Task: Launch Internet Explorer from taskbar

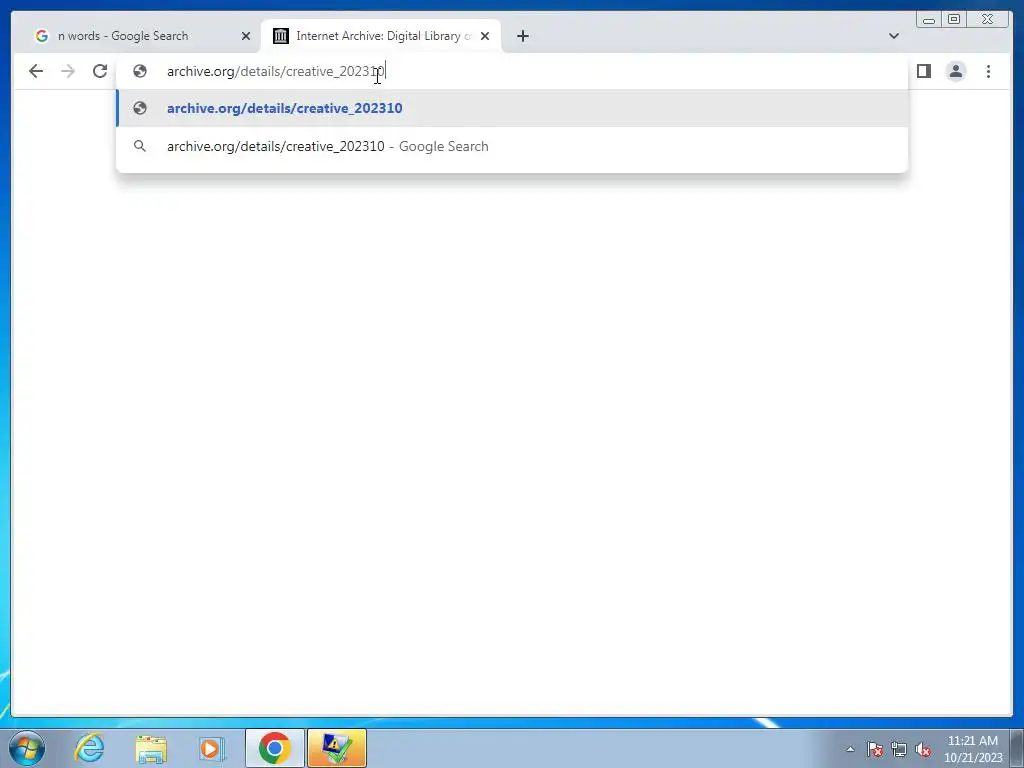Action: coord(89,748)
